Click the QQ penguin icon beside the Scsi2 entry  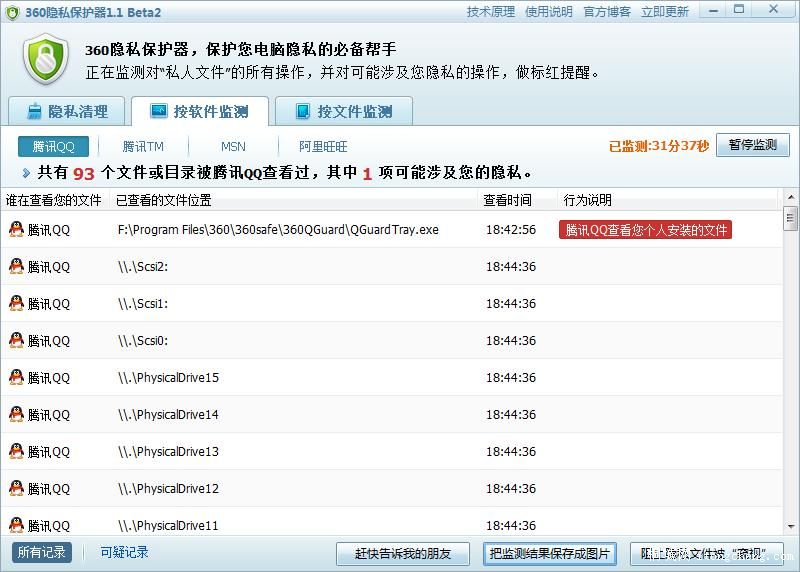(x=16, y=266)
